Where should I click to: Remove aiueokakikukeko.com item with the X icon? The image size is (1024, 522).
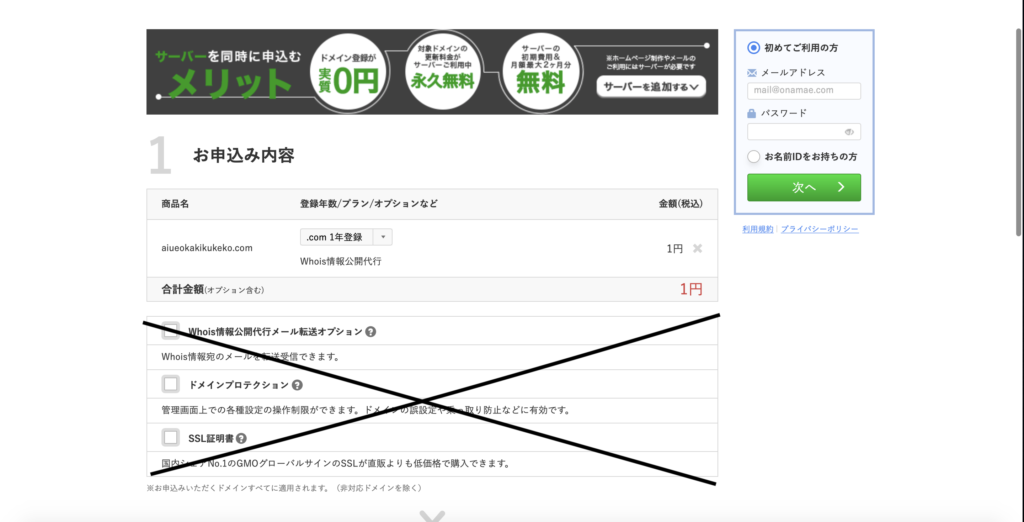click(697, 248)
